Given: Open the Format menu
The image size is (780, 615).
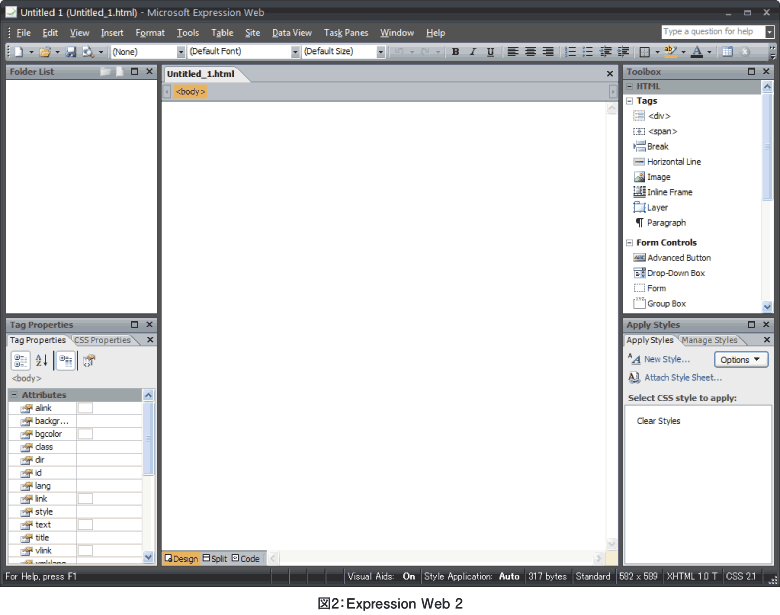Looking at the screenshot, I should pyautogui.click(x=150, y=33).
